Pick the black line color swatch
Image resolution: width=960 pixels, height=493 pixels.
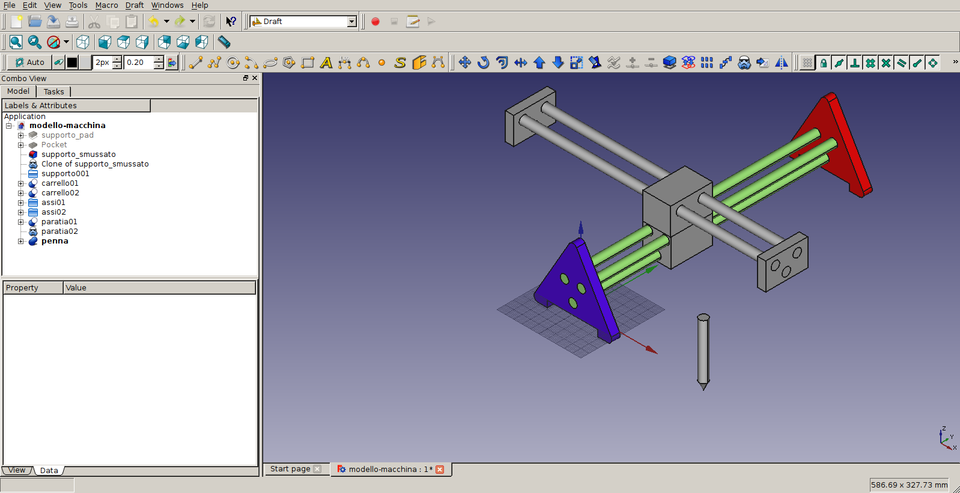click(72, 62)
